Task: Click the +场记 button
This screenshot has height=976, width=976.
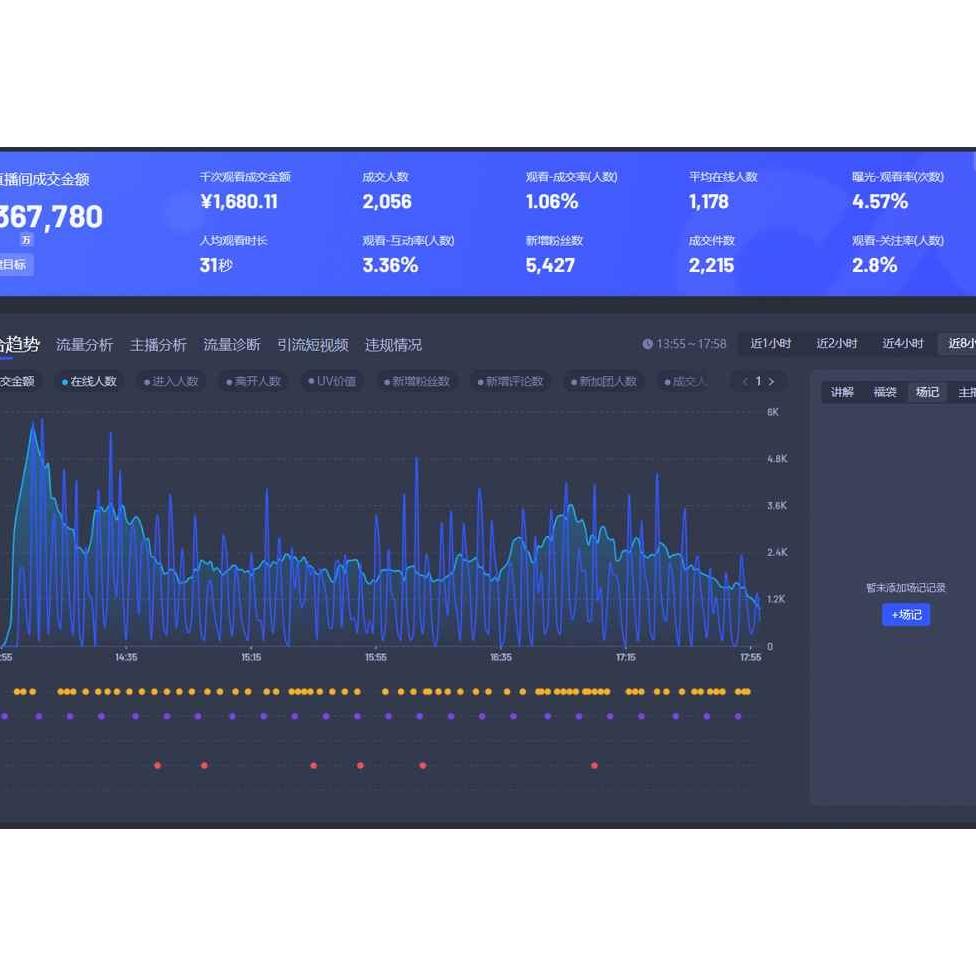Action: (x=906, y=615)
